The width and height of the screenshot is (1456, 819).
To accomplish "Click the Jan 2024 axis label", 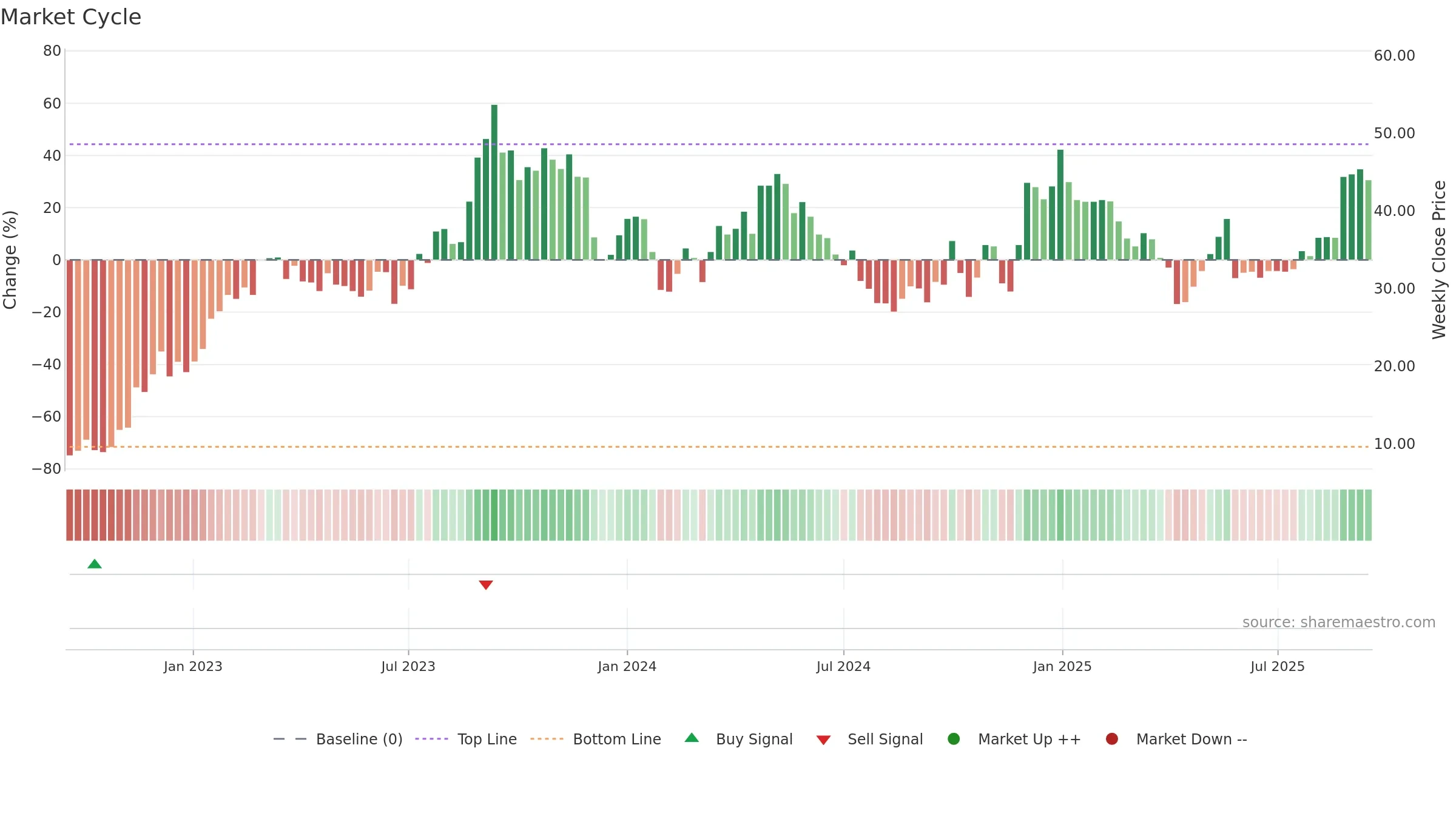I will point(627,667).
